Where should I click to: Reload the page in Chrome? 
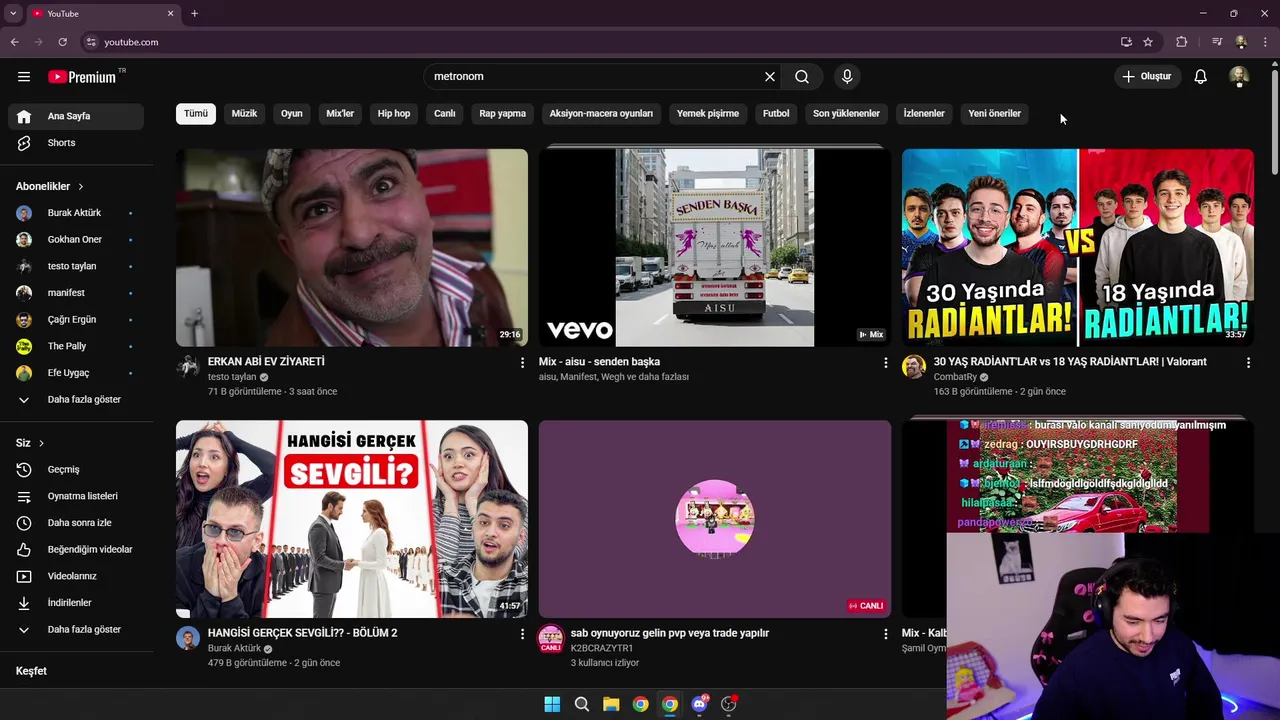(62, 42)
